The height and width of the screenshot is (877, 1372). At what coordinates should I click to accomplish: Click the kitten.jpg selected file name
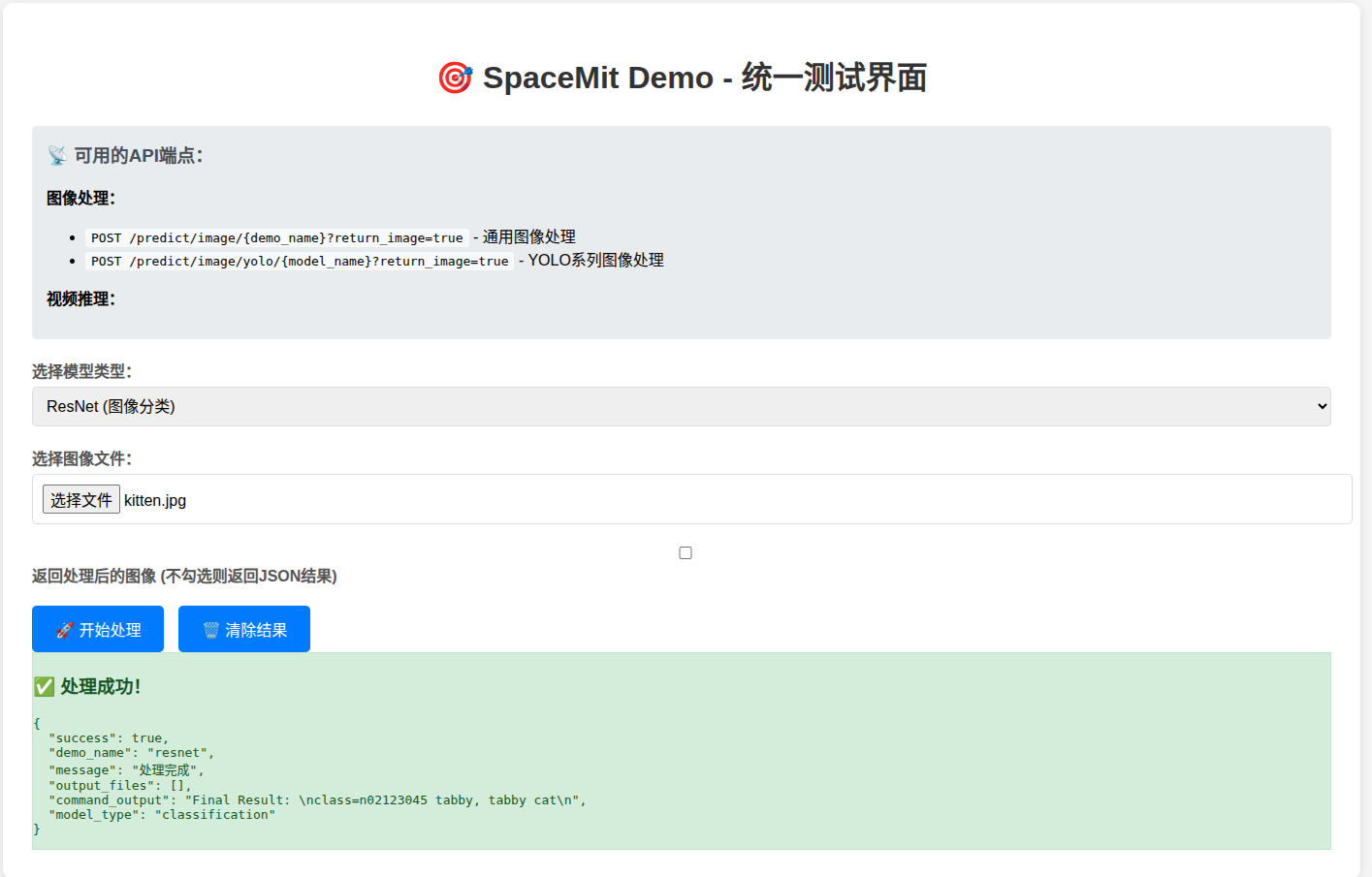(x=155, y=501)
